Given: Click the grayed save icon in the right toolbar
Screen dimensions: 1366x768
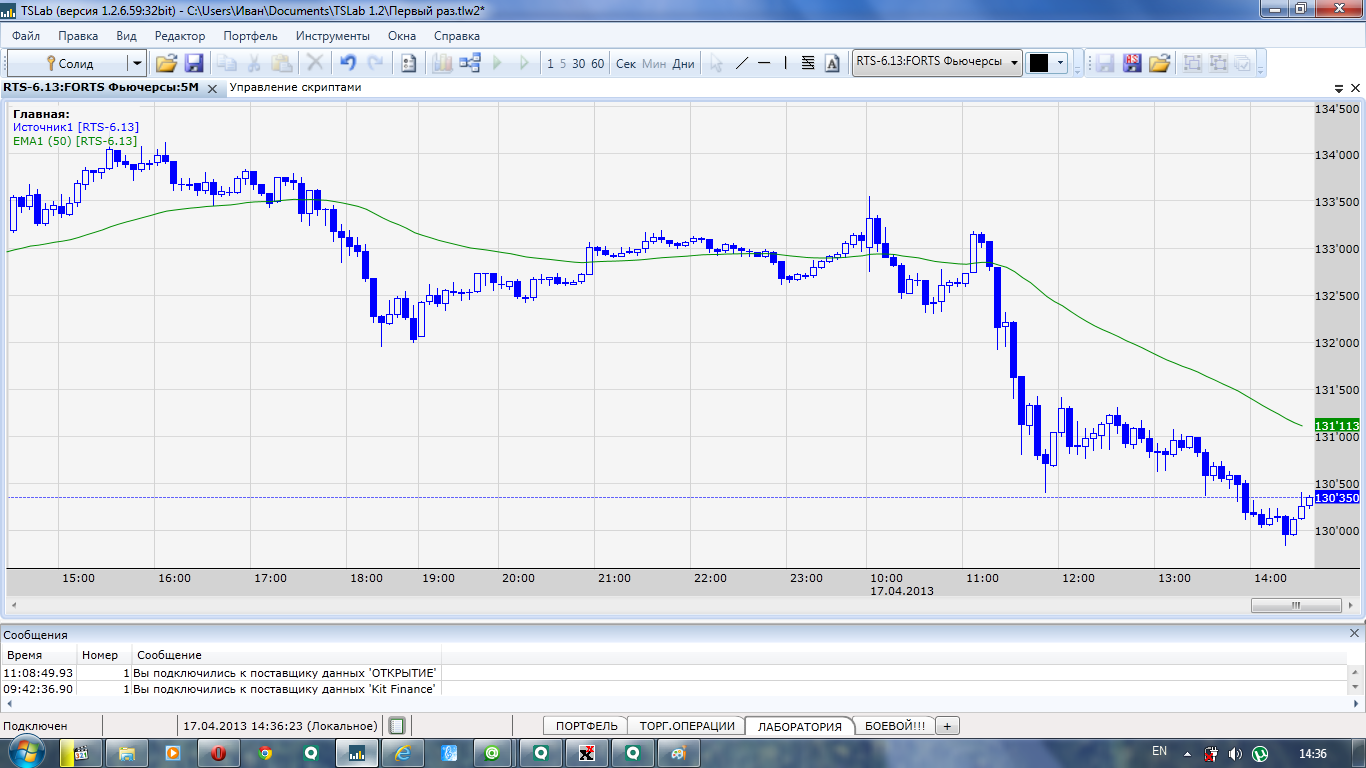Looking at the screenshot, I should pyautogui.click(x=1105, y=63).
